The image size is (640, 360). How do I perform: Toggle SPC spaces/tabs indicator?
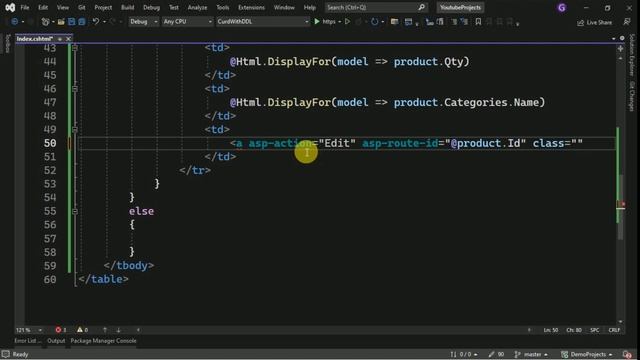pyautogui.click(x=595, y=330)
